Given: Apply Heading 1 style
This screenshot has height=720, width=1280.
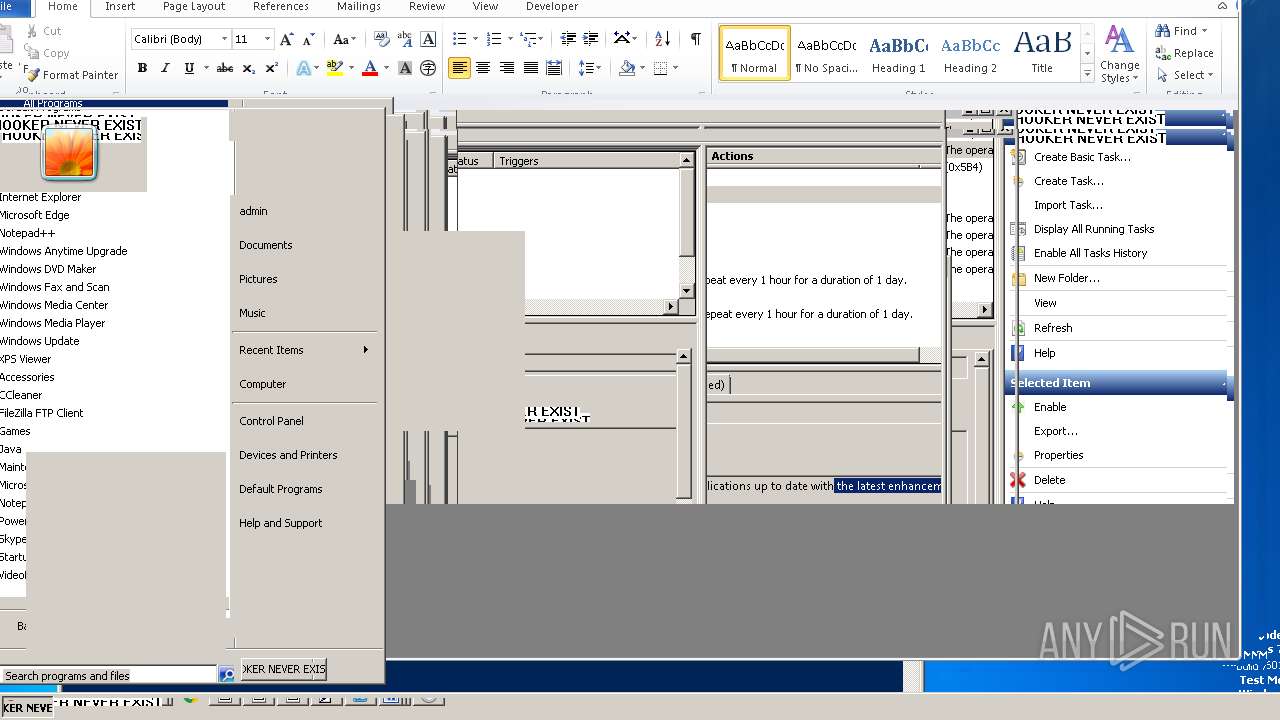Looking at the screenshot, I should [898, 53].
